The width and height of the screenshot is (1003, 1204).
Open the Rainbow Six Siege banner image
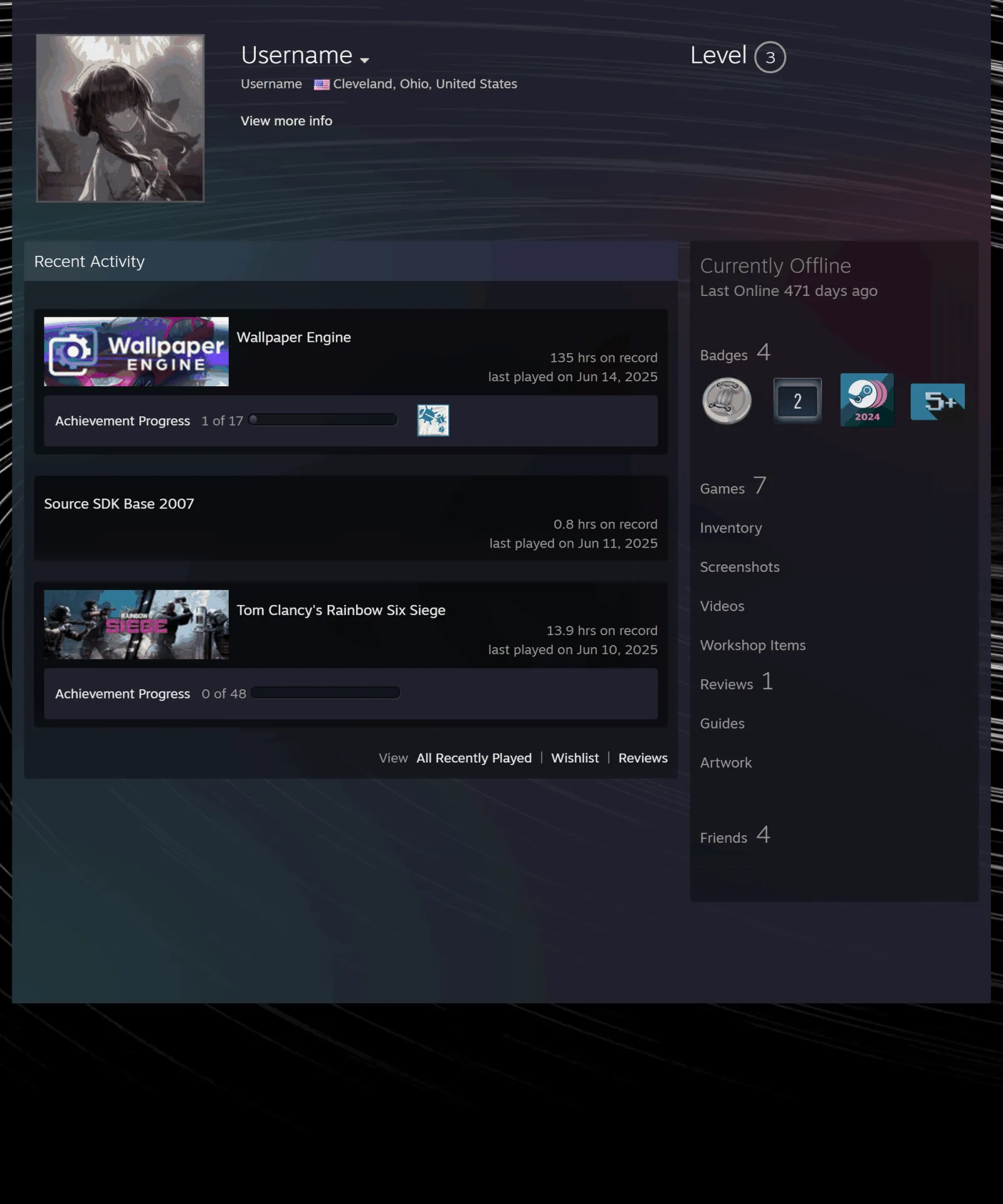pos(136,624)
